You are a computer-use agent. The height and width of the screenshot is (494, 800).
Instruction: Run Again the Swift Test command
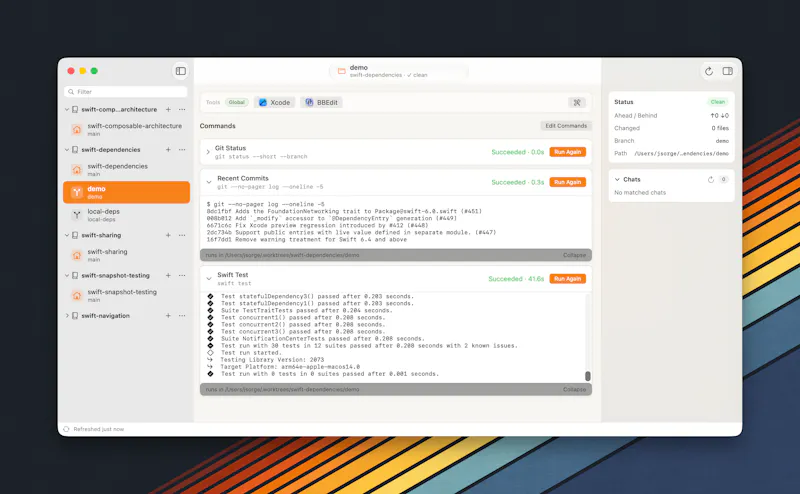[567, 279]
